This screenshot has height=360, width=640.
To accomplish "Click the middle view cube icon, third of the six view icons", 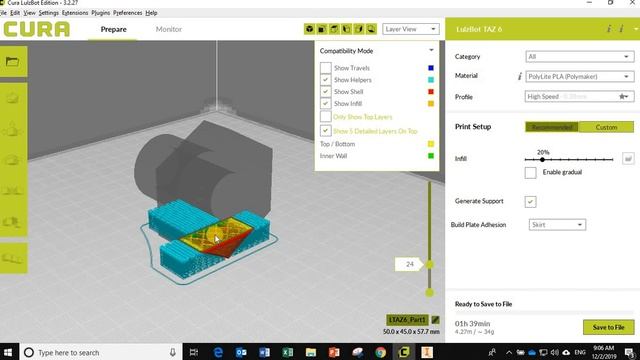I will (x=334, y=29).
